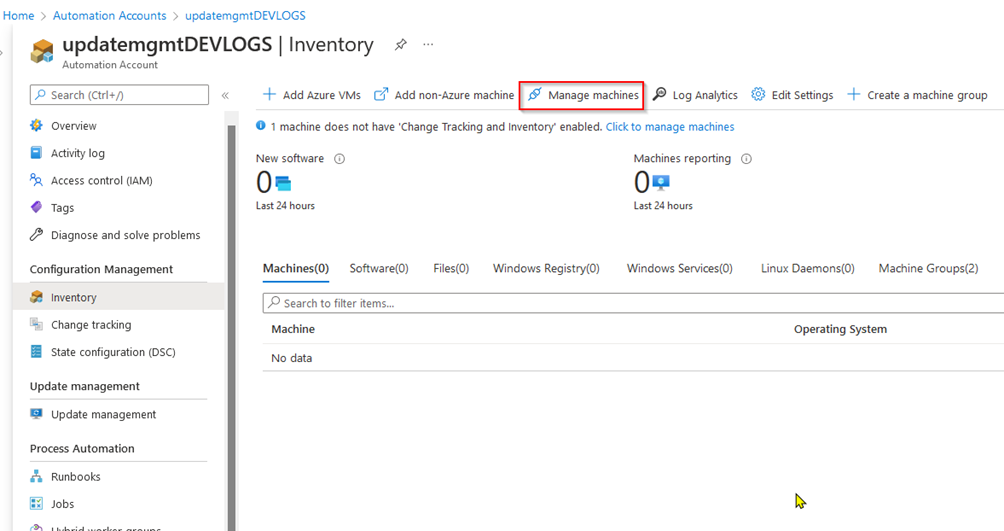Click the info icon next to New software
The height and width of the screenshot is (531, 1004).
[339, 159]
